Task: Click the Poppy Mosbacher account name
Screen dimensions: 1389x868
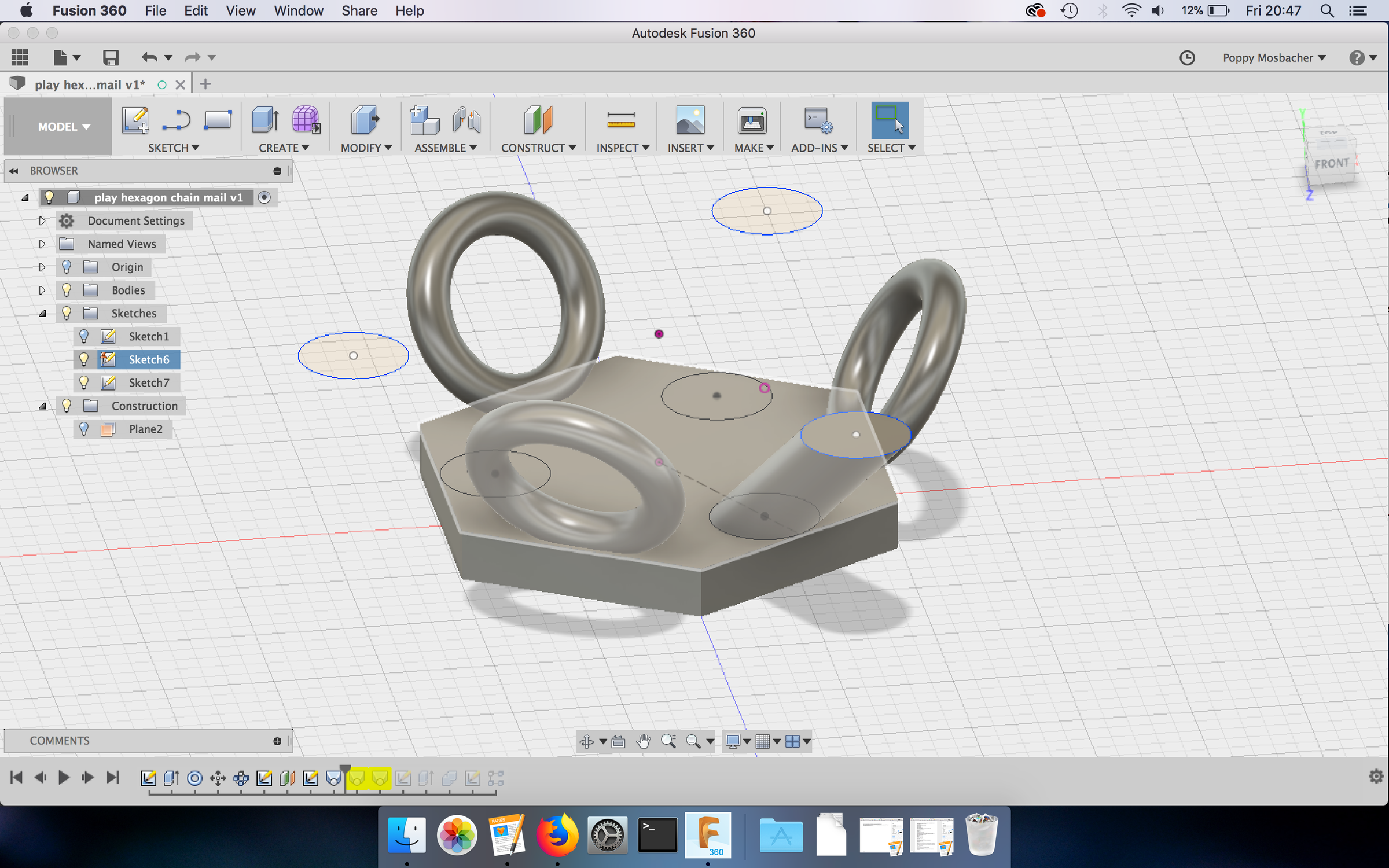Action: pos(1269,57)
